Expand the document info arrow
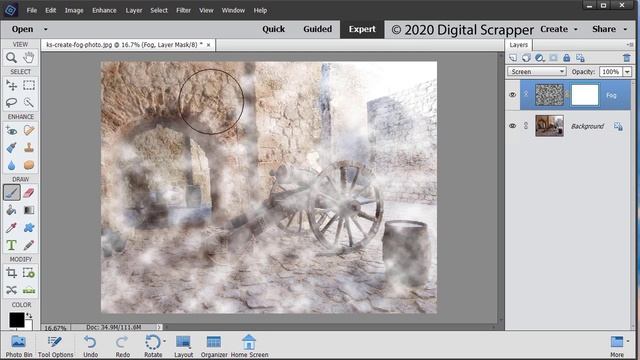 159,327
